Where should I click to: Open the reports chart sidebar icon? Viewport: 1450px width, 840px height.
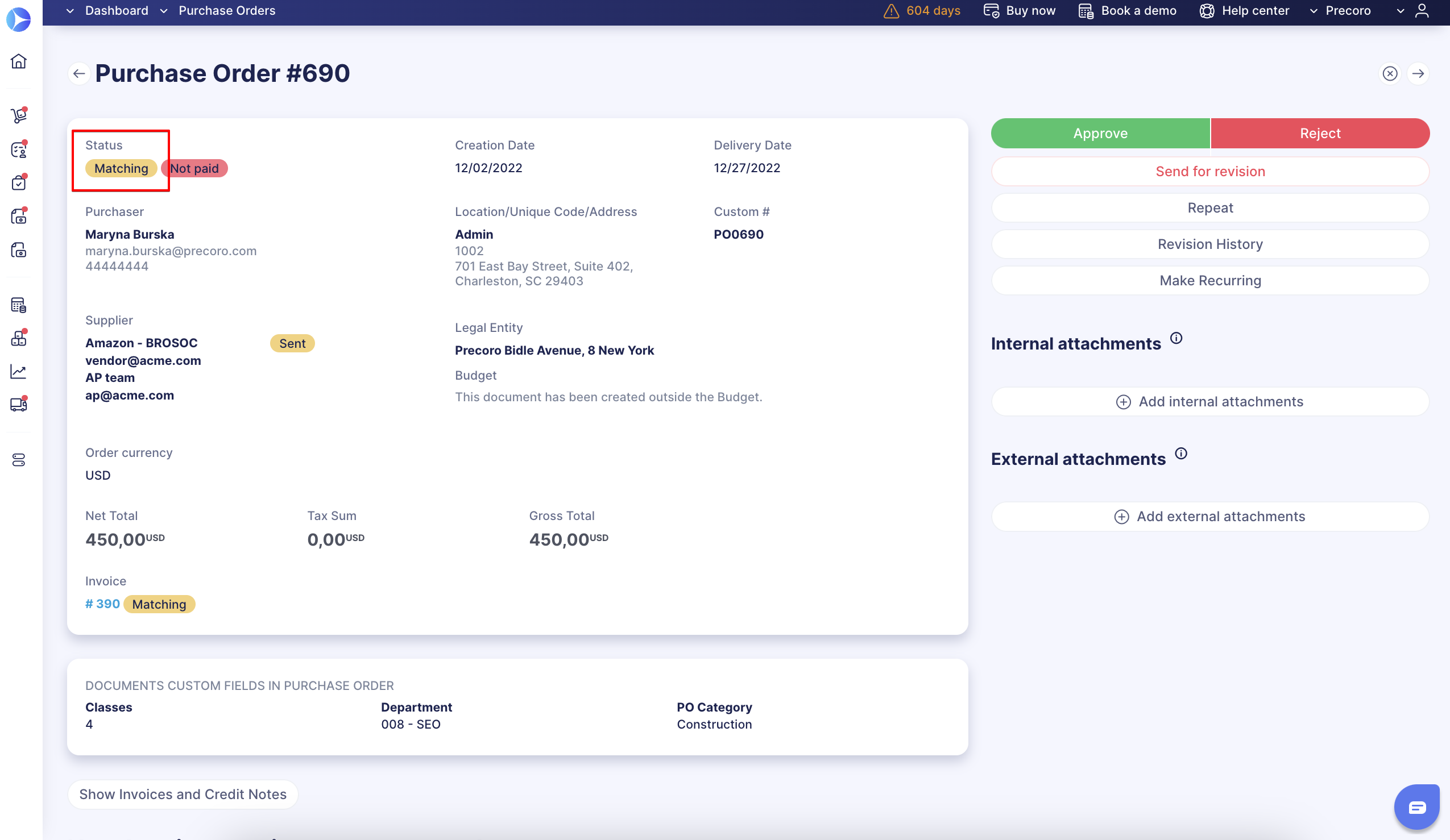[x=18, y=372]
